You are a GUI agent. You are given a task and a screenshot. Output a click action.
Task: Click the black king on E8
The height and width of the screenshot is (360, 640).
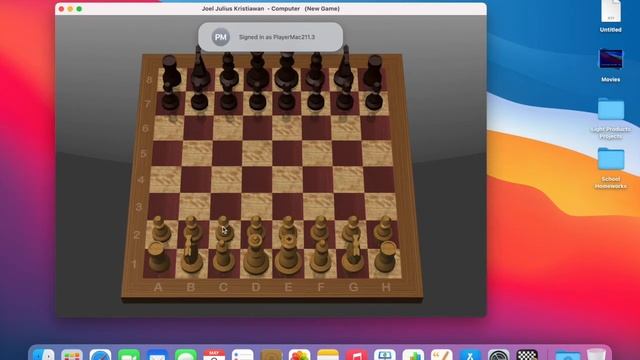287,69
